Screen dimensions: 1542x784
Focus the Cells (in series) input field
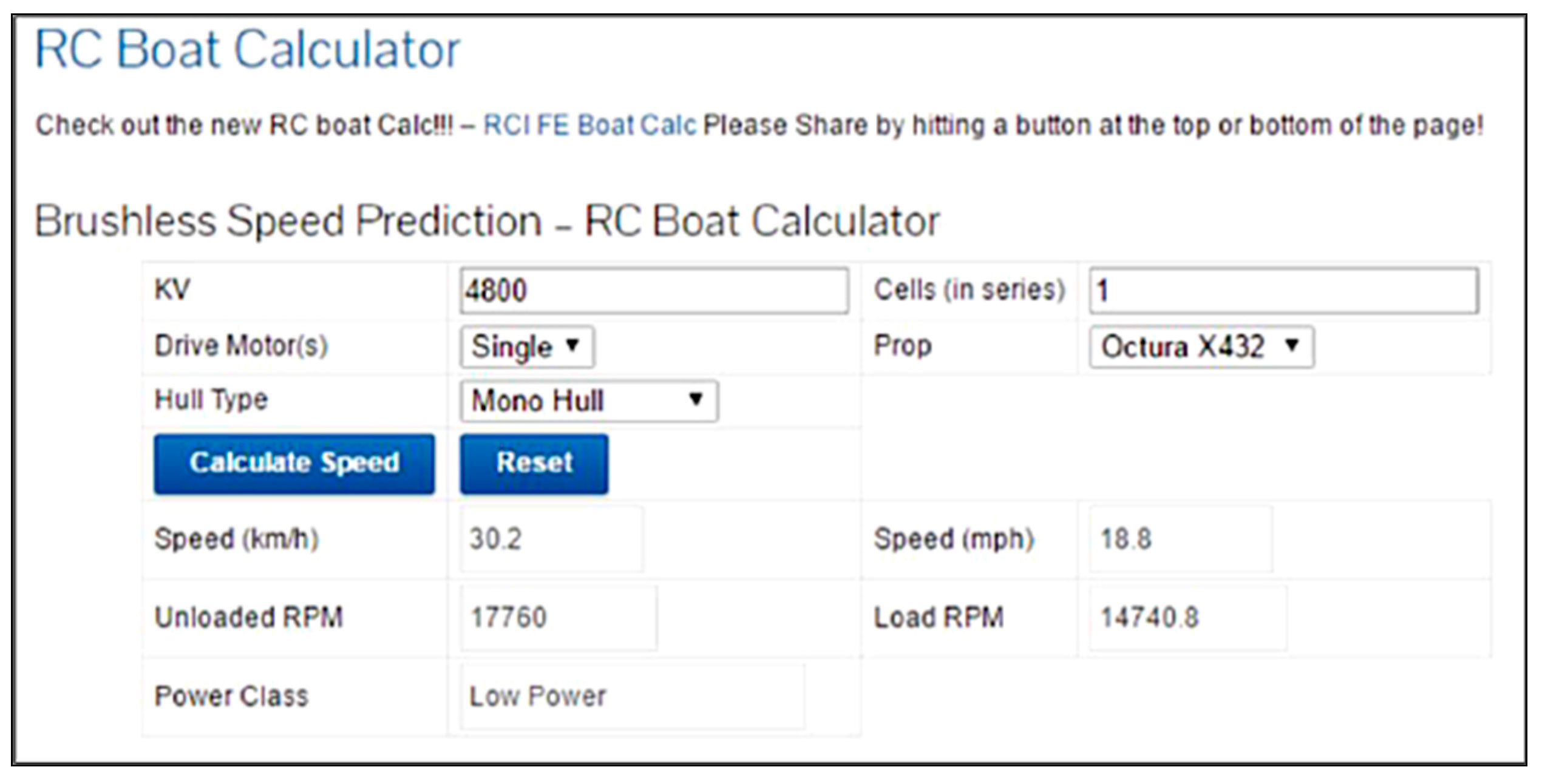(1283, 291)
